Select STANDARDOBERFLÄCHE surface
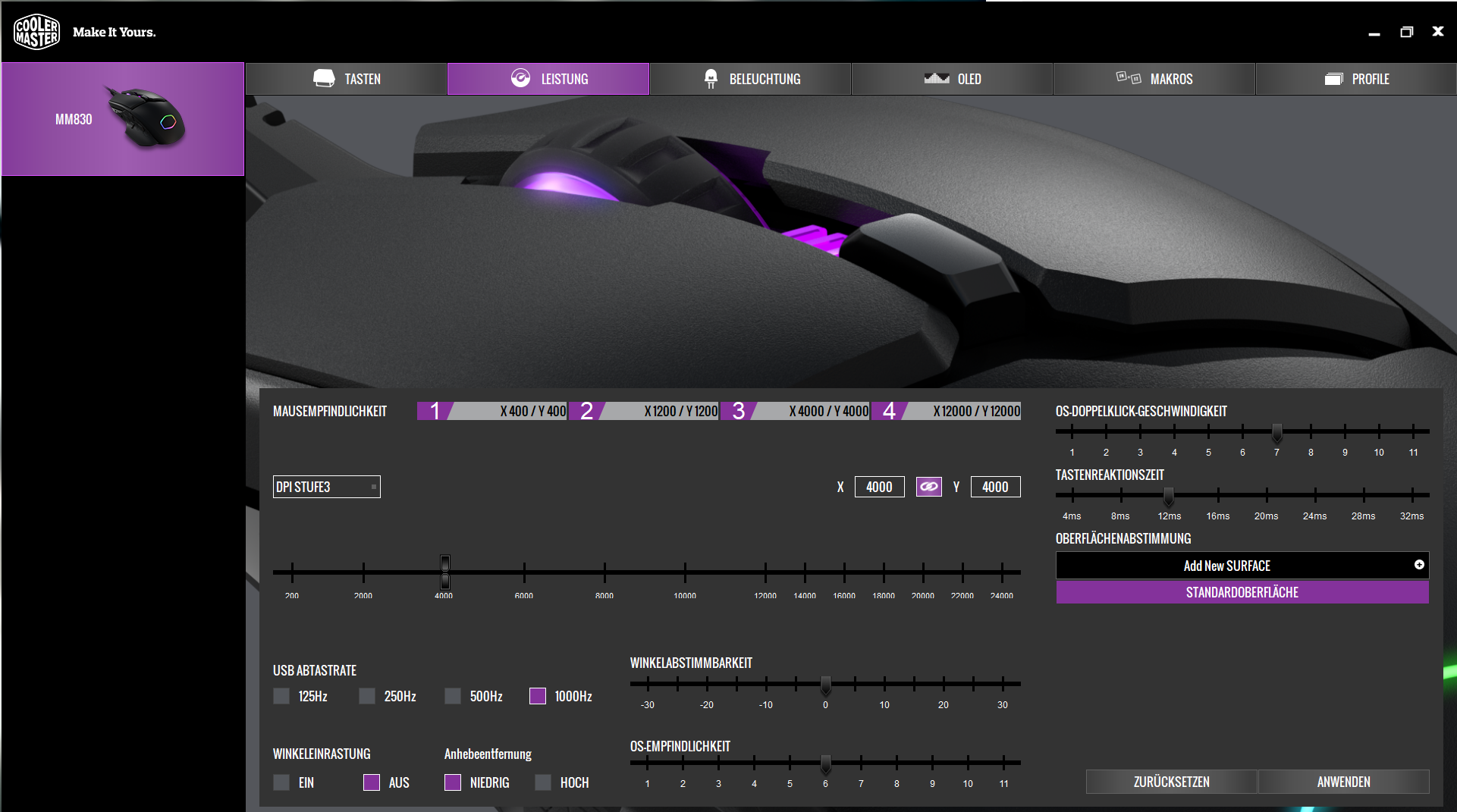Viewport: 1457px width, 812px height. point(1242,592)
